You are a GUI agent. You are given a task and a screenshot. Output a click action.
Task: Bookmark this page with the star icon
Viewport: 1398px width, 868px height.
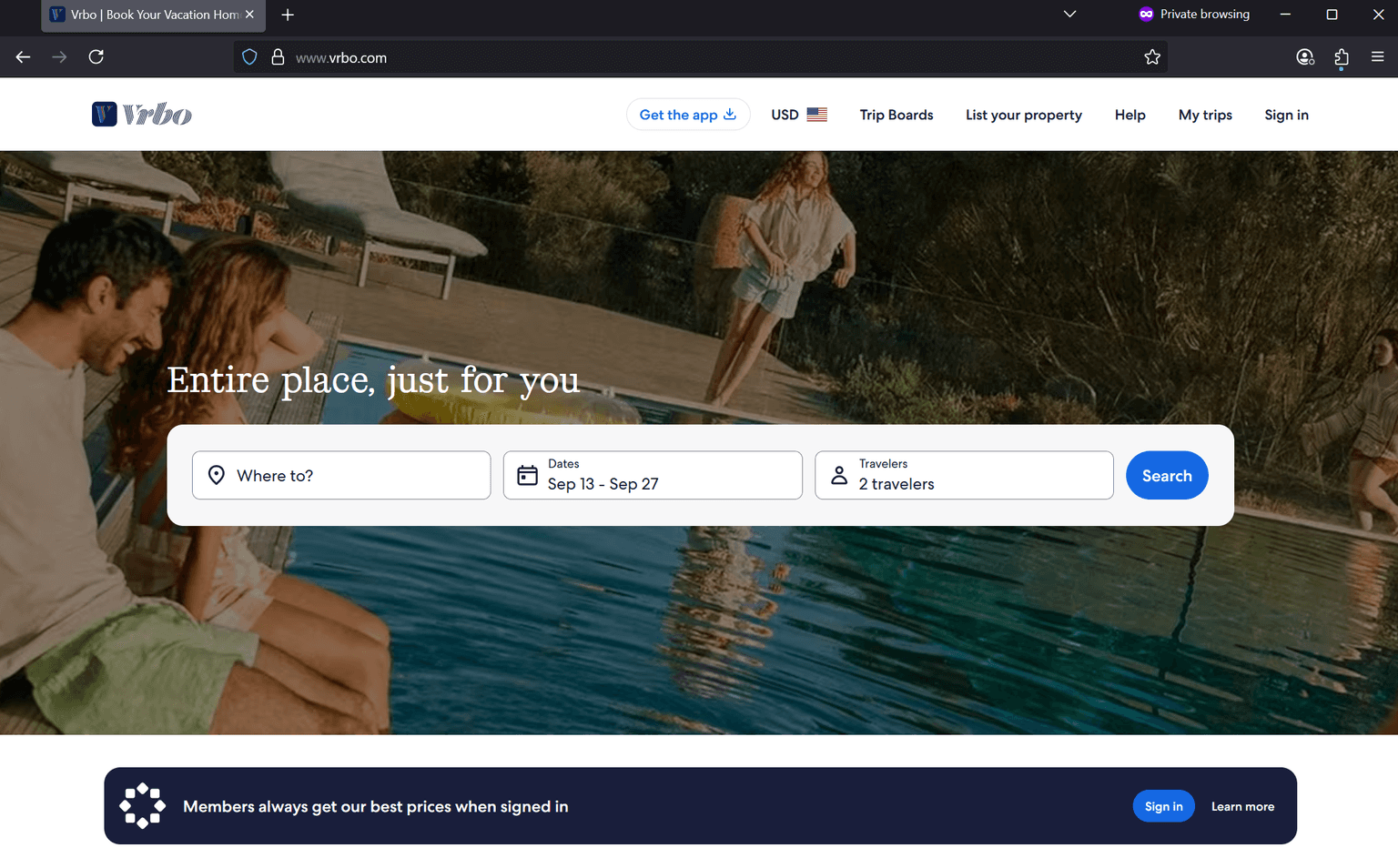click(1152, 57)
